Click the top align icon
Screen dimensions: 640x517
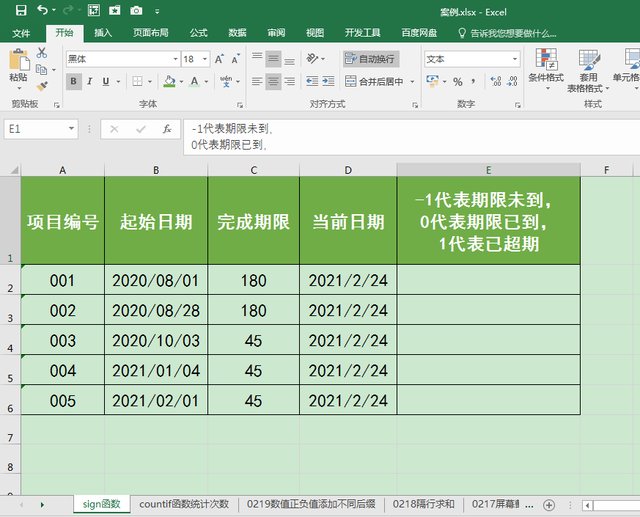tap(257, 59)
